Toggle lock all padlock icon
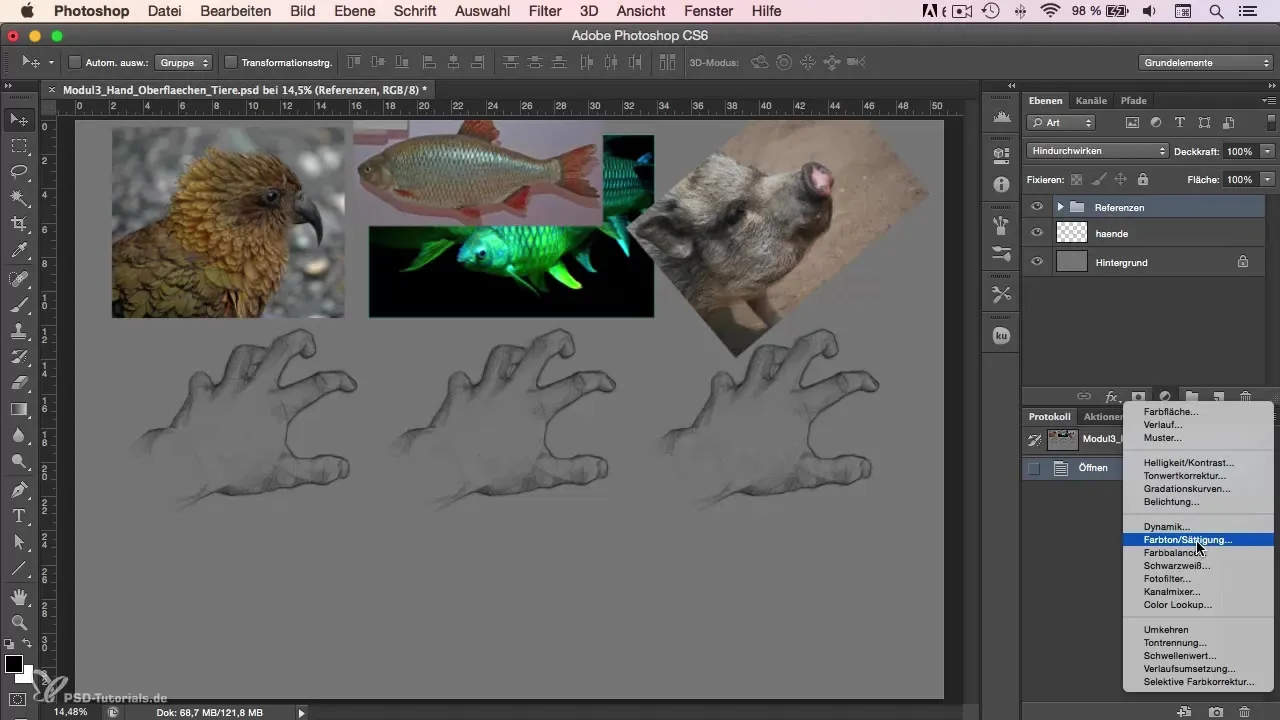1280x720 pixels. (1142, 179)
